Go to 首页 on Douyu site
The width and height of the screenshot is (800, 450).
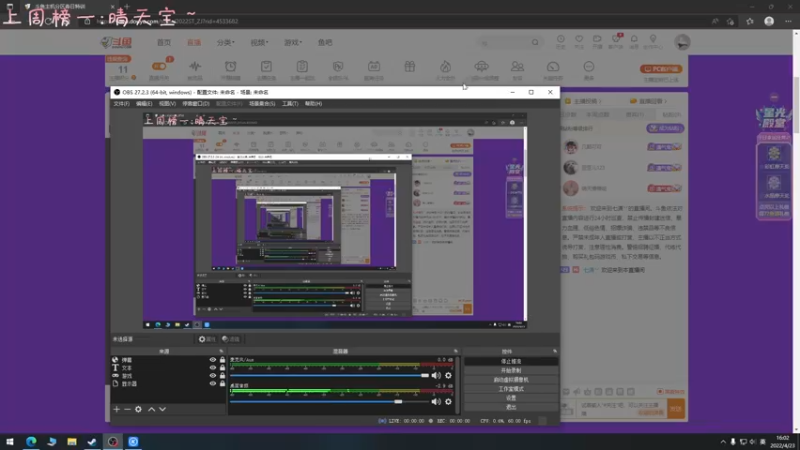164,42
